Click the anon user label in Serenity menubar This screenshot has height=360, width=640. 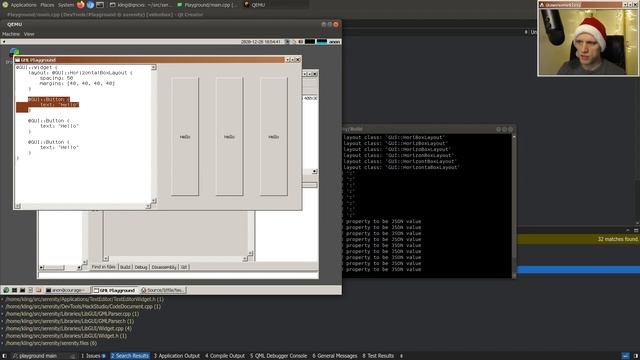[334, 42]
